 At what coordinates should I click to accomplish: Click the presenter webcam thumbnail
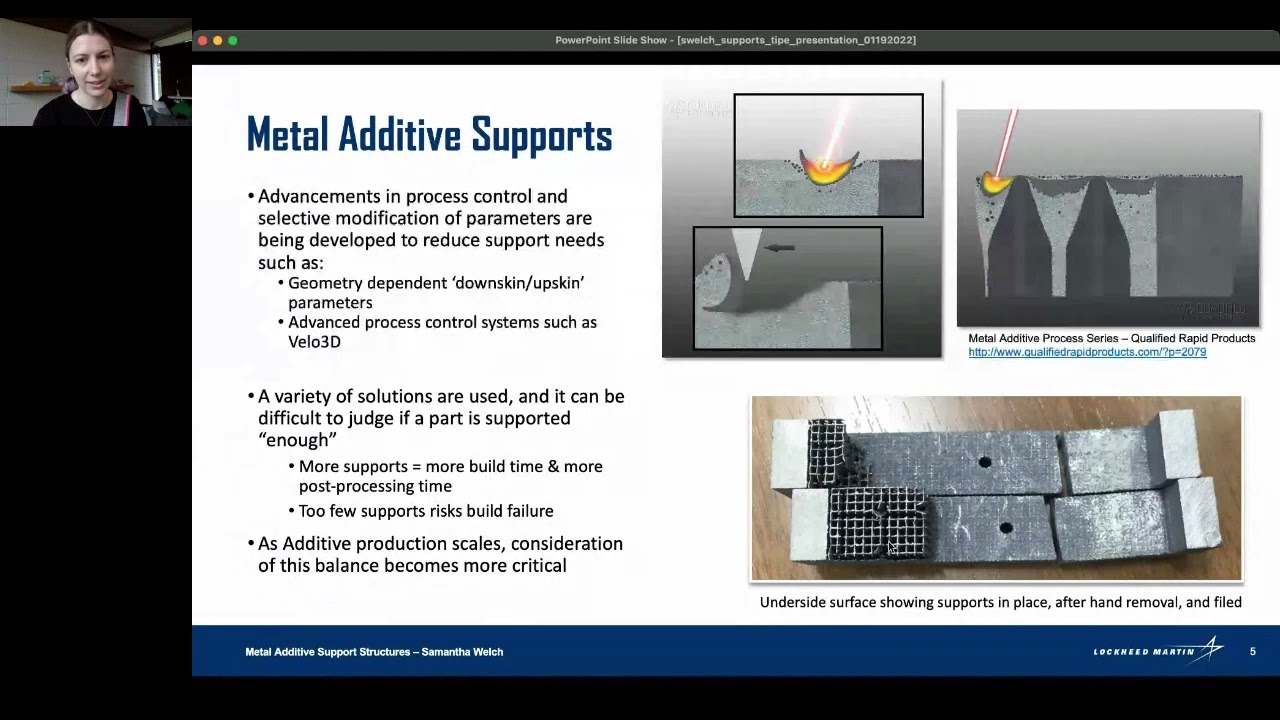96,71
